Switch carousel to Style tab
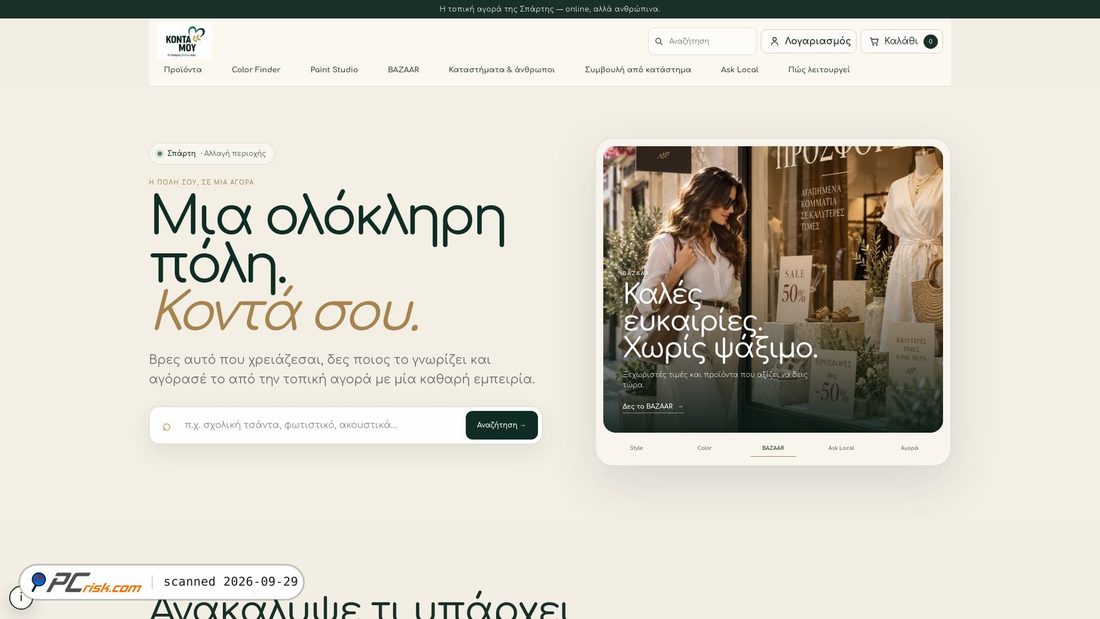1100x619 pixels. [x=636, y=448]
